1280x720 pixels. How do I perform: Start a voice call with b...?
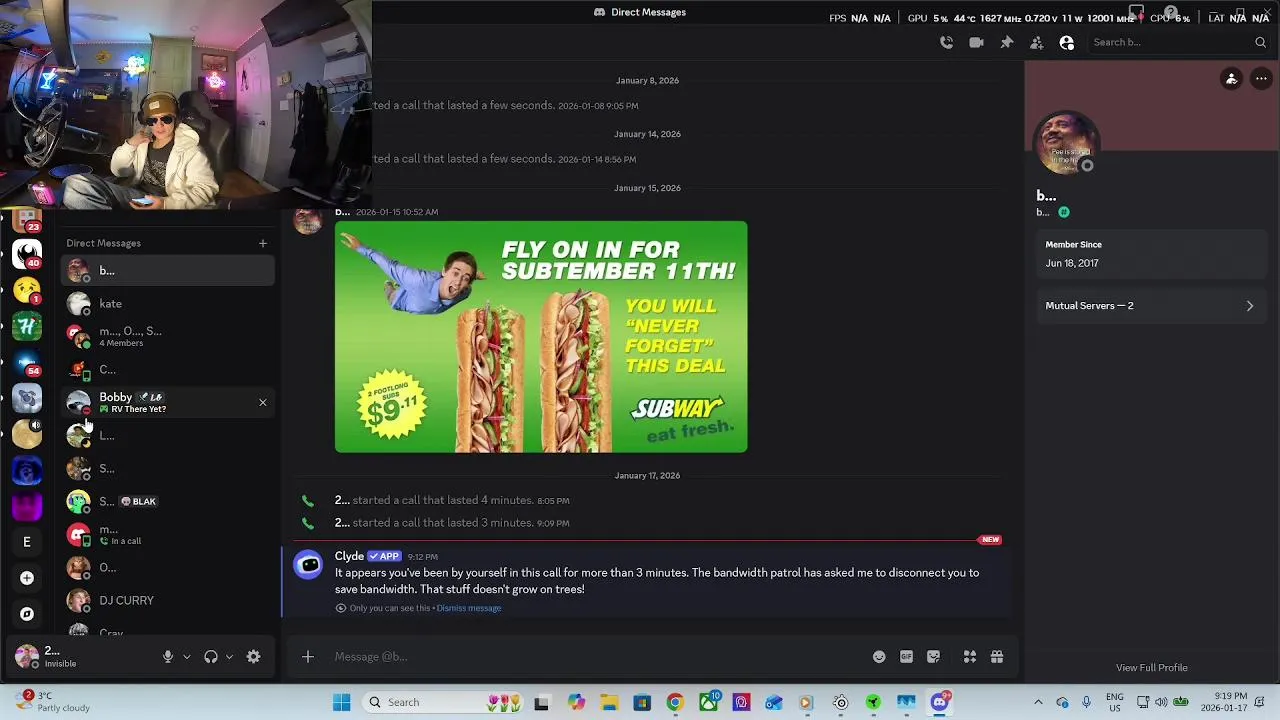[946, 42]
